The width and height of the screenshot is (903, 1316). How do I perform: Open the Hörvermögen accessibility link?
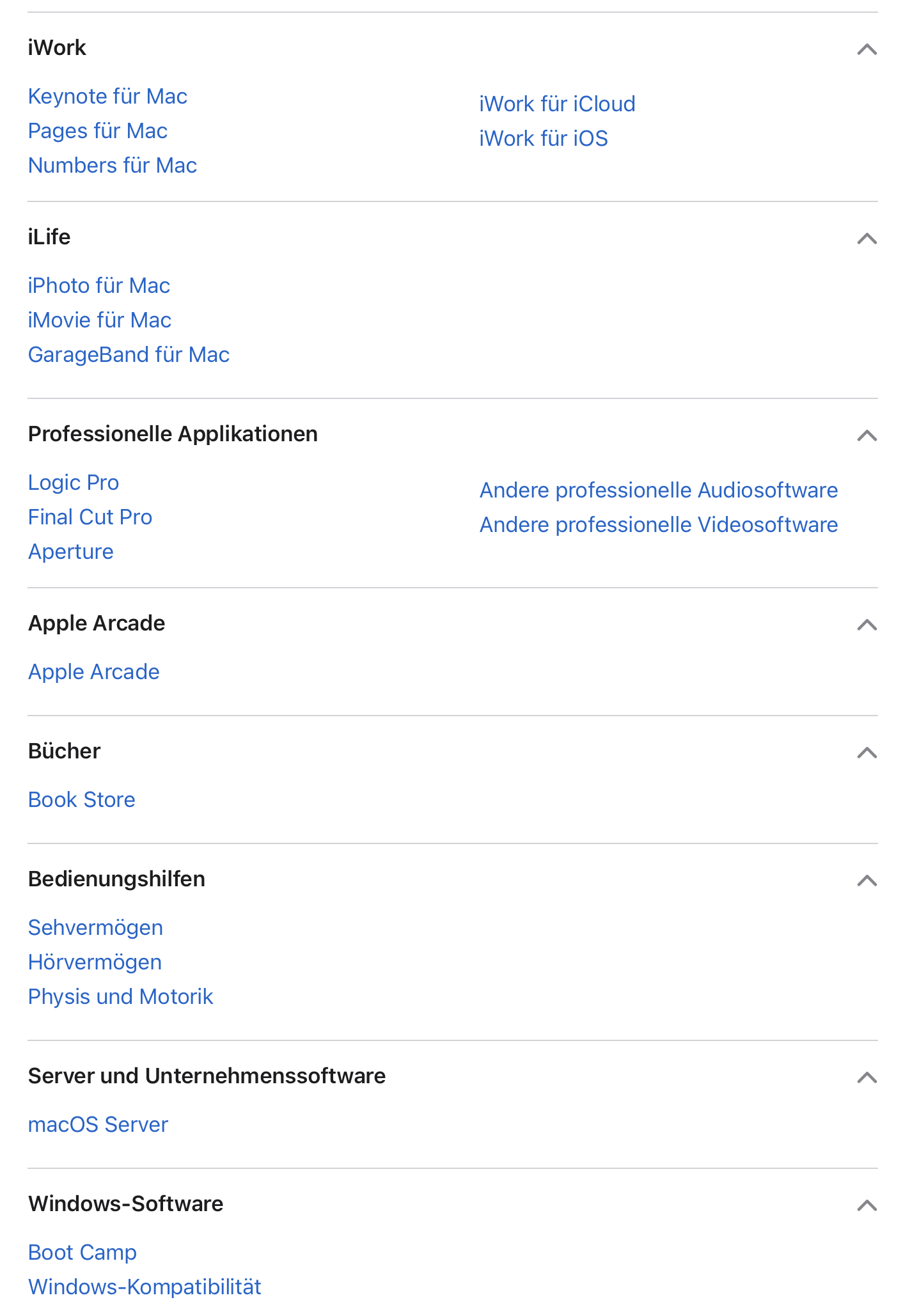coord(95,962)
